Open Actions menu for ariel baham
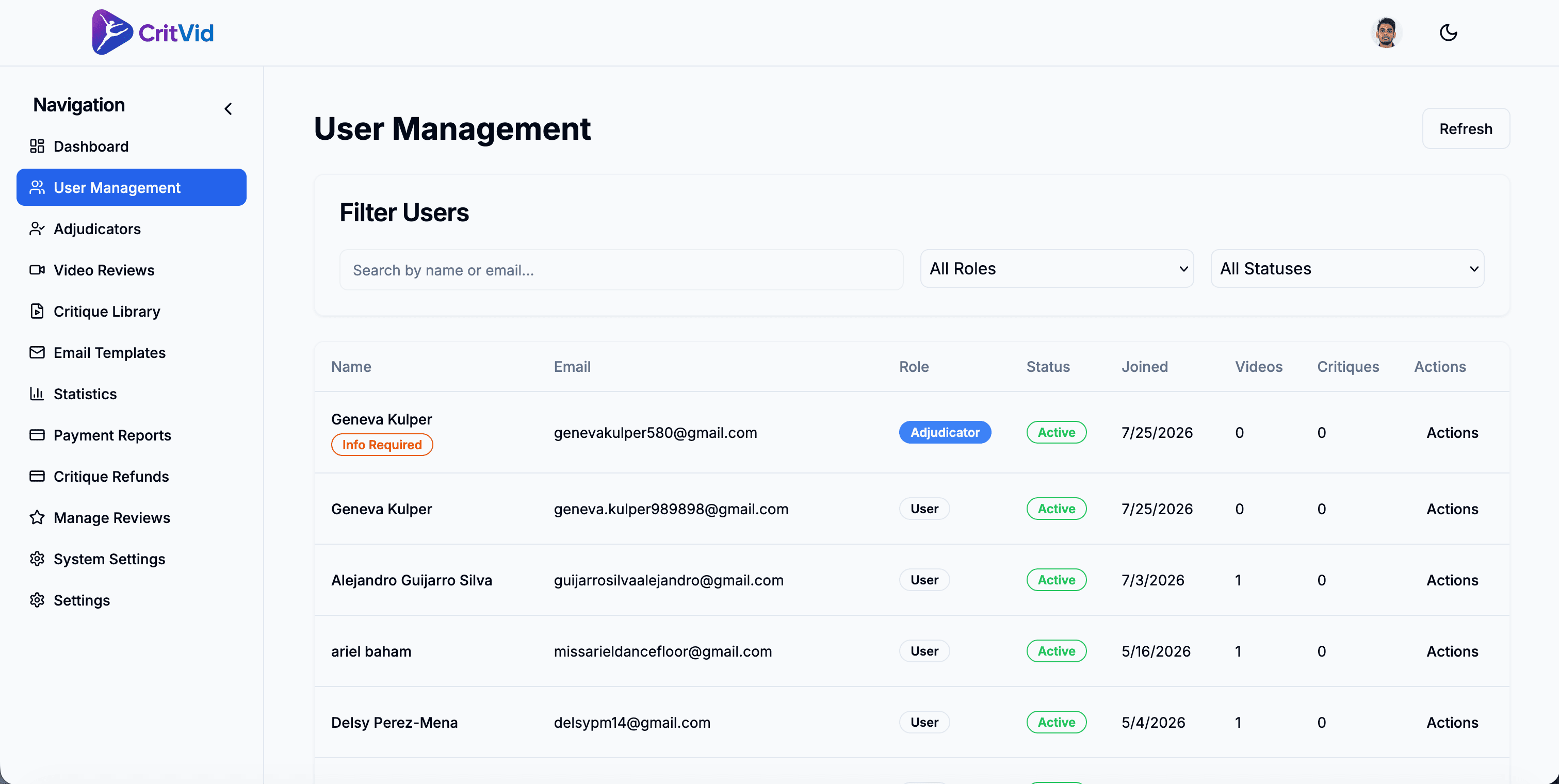The image size is (1559, 784). coord(1452,651)
